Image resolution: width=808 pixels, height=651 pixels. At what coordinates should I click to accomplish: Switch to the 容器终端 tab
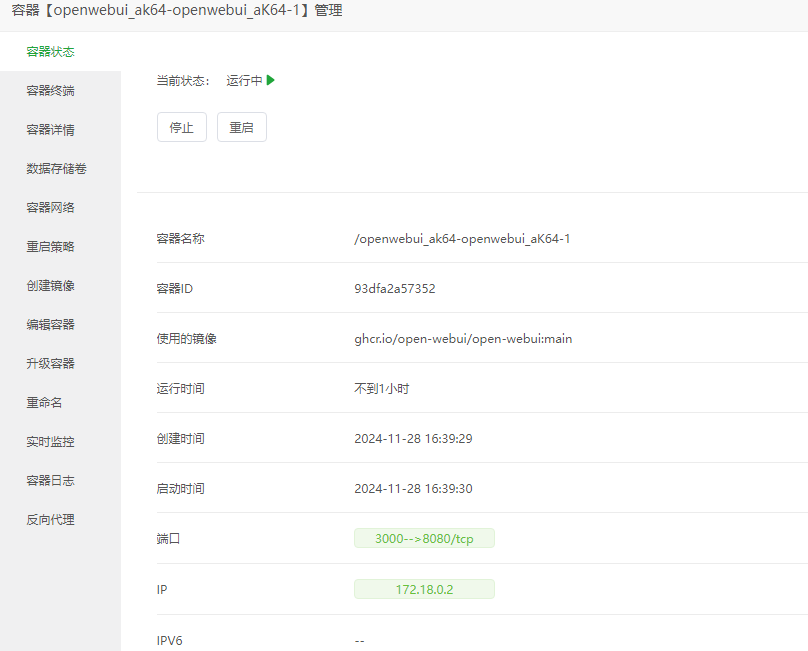[x=50, y=91]
